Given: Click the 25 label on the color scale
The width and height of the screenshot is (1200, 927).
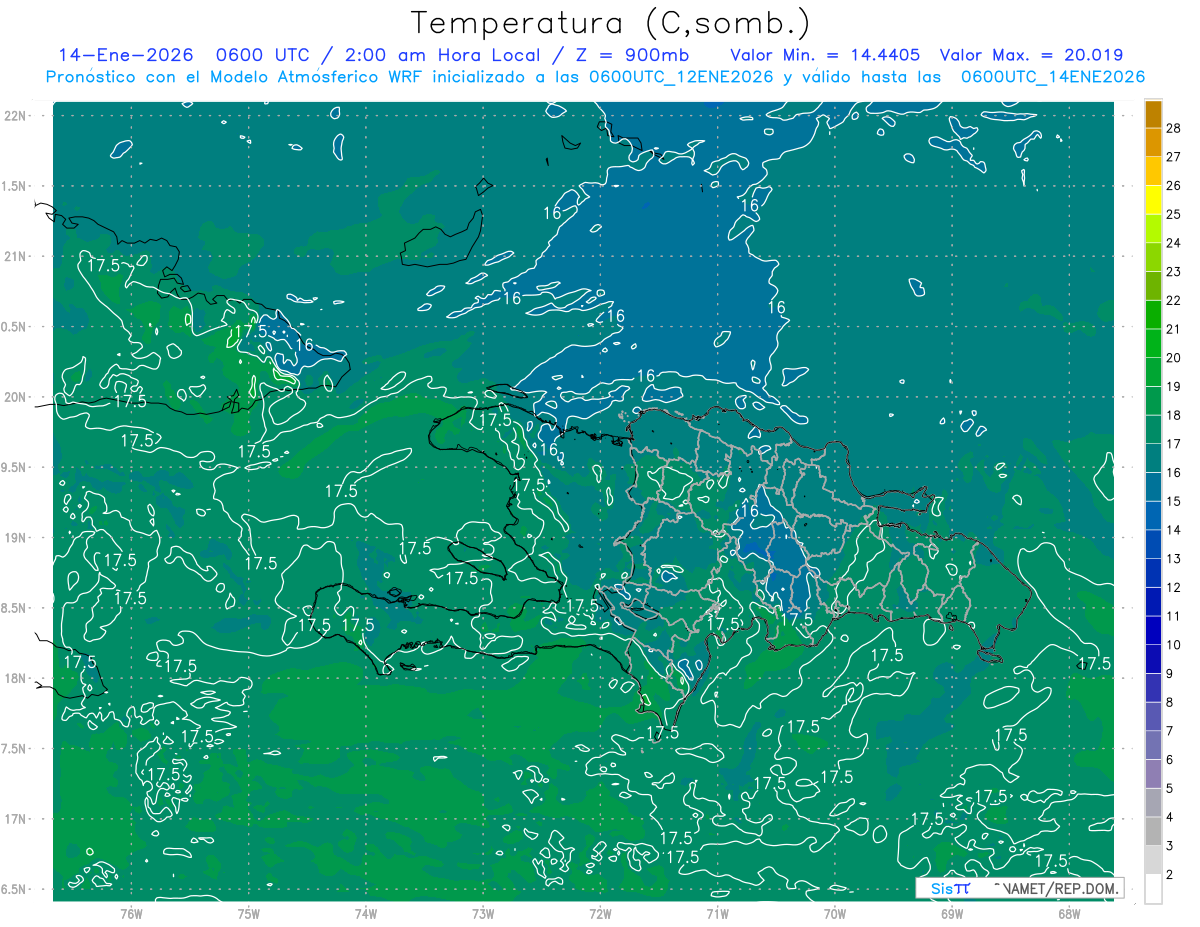Looking at the screenshot, I should click(1173, 214).
